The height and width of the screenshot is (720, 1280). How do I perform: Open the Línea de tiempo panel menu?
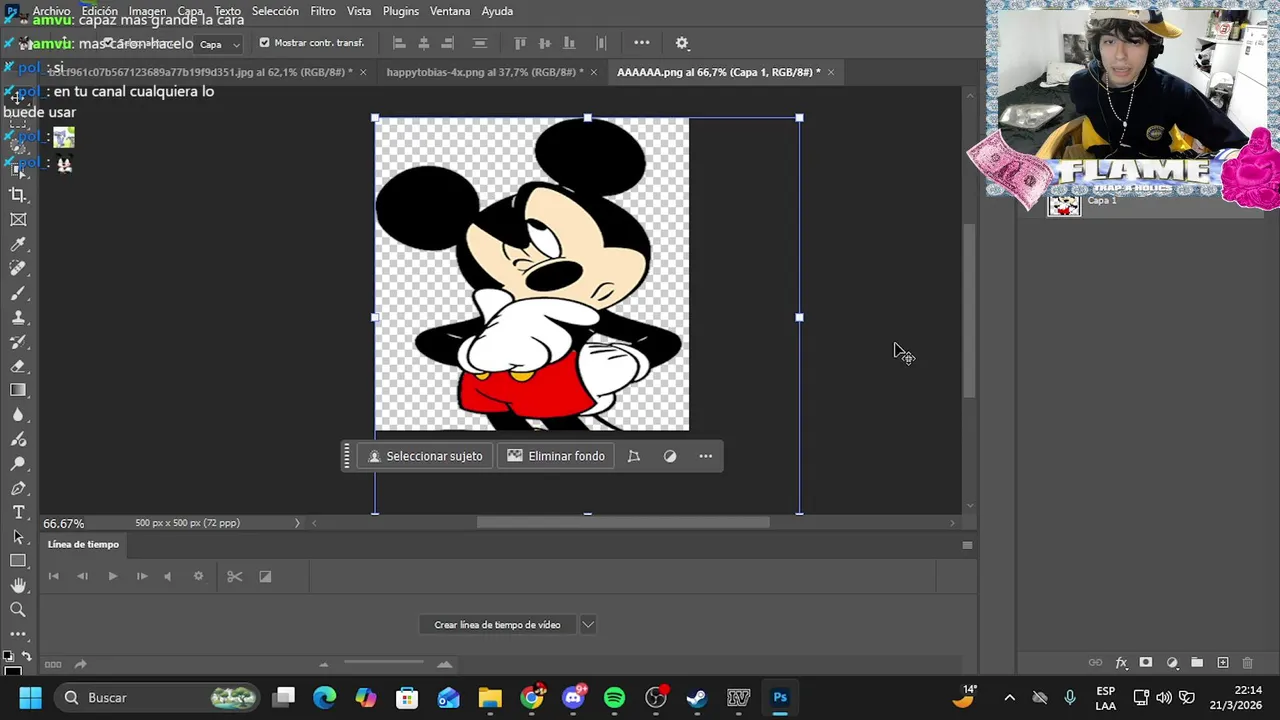tap(967, 545)
